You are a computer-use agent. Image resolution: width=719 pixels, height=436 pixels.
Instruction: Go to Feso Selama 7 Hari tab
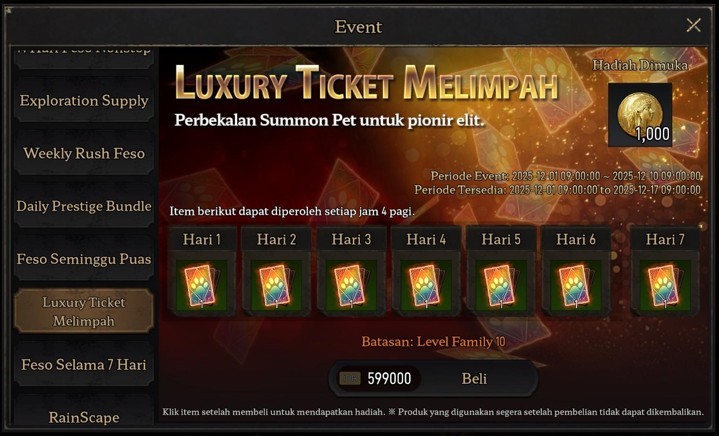click(x=84, y=365)
